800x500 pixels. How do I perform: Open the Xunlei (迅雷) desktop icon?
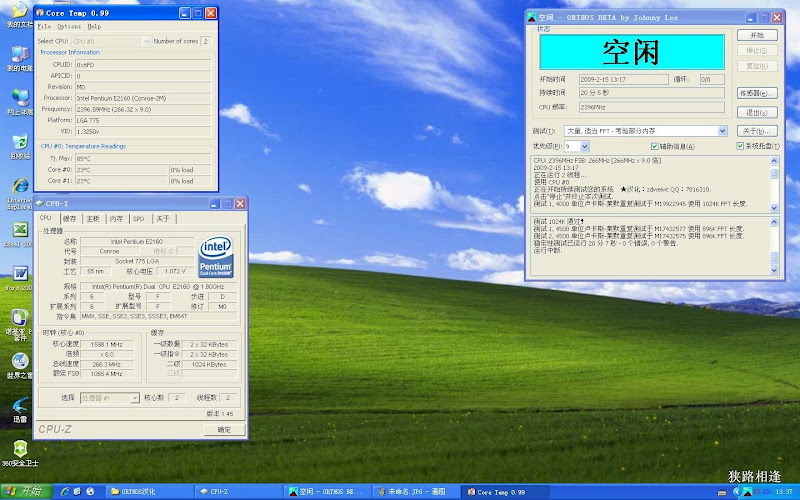click(19, 405)
